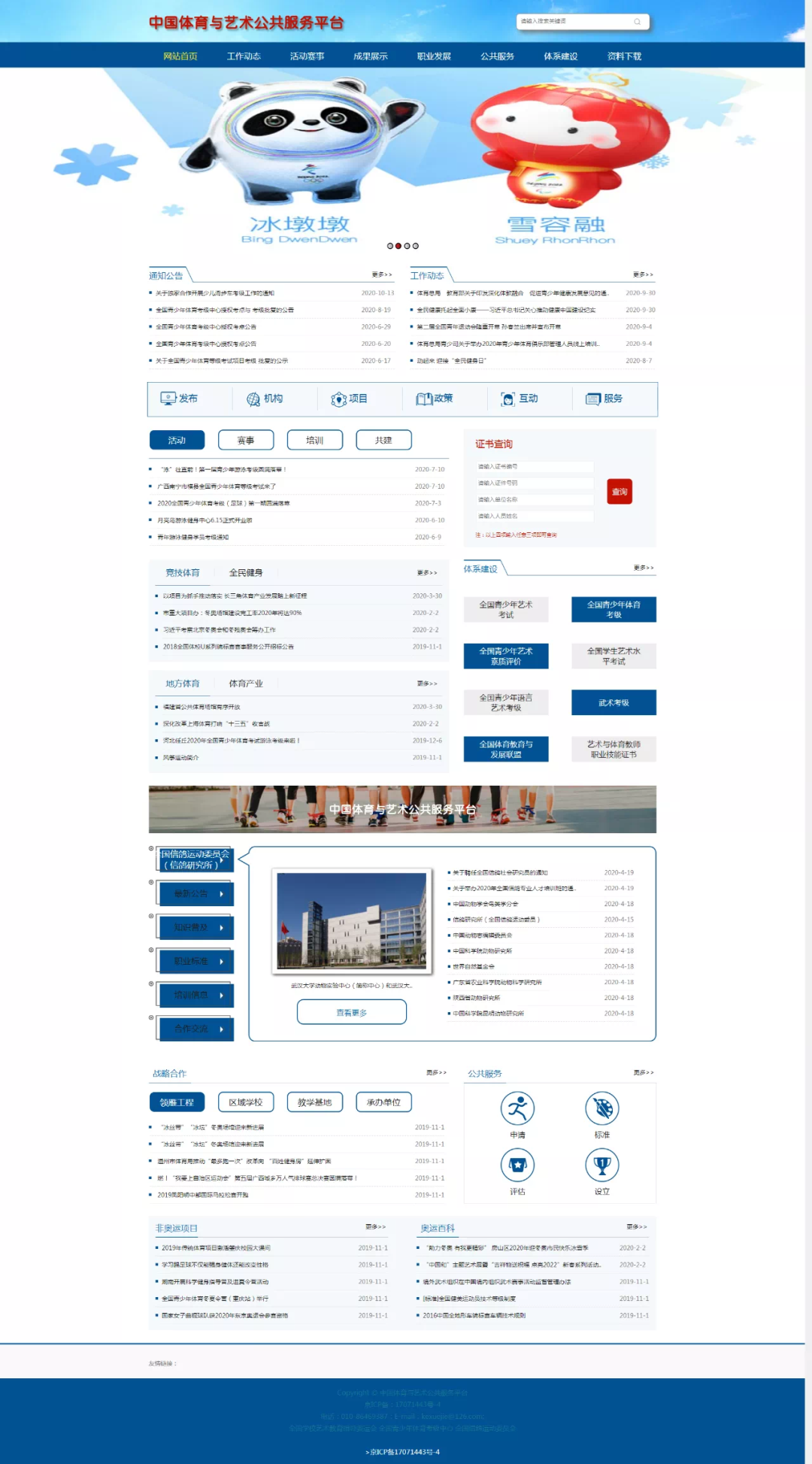Open the 发布 monitor icon shortcut
This screenshot has width=812, height=1464.
[168, 399]
